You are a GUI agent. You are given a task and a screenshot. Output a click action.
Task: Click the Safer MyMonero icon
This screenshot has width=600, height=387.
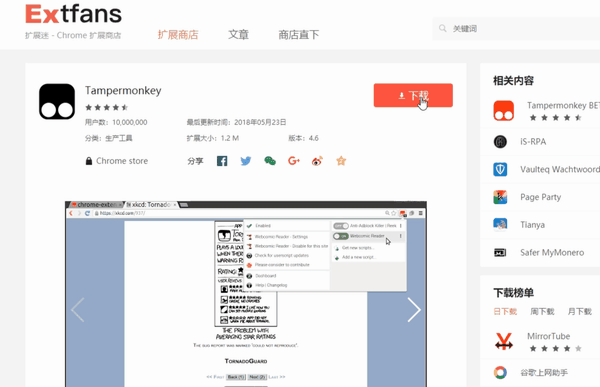click(x=500, y=252)
